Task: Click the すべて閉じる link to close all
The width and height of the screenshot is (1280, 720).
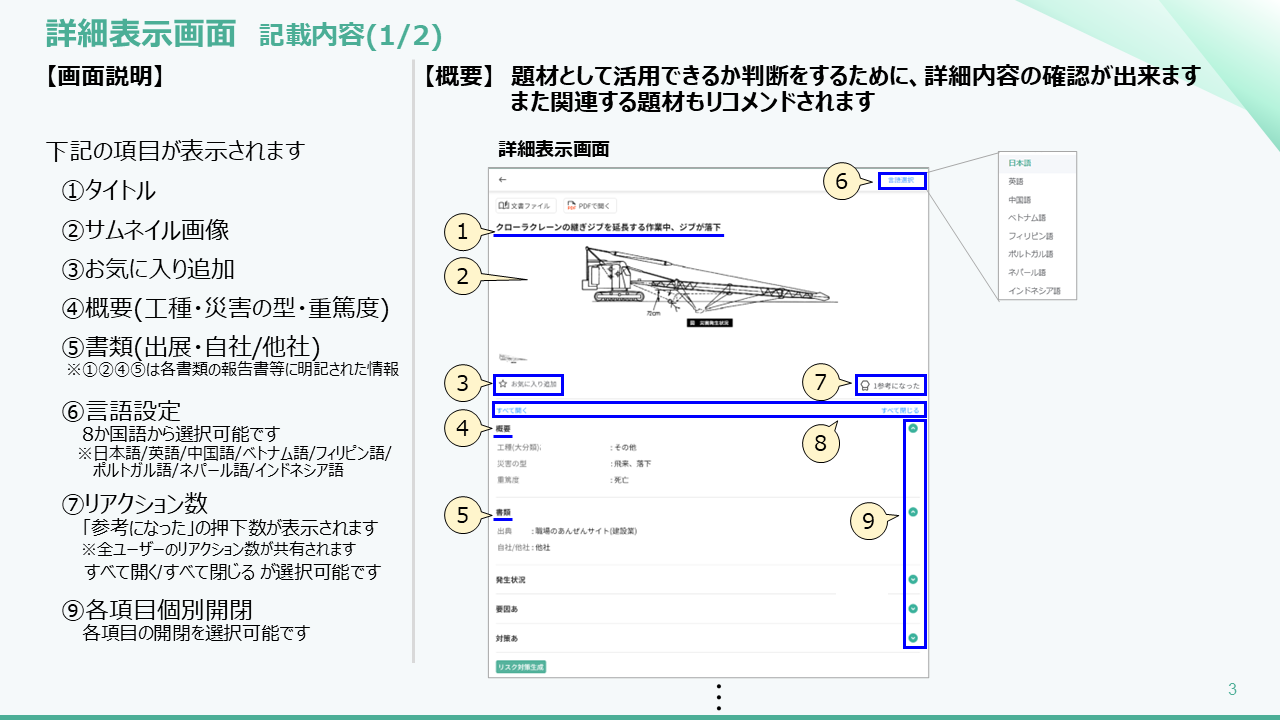Action: tap(901, 409)
